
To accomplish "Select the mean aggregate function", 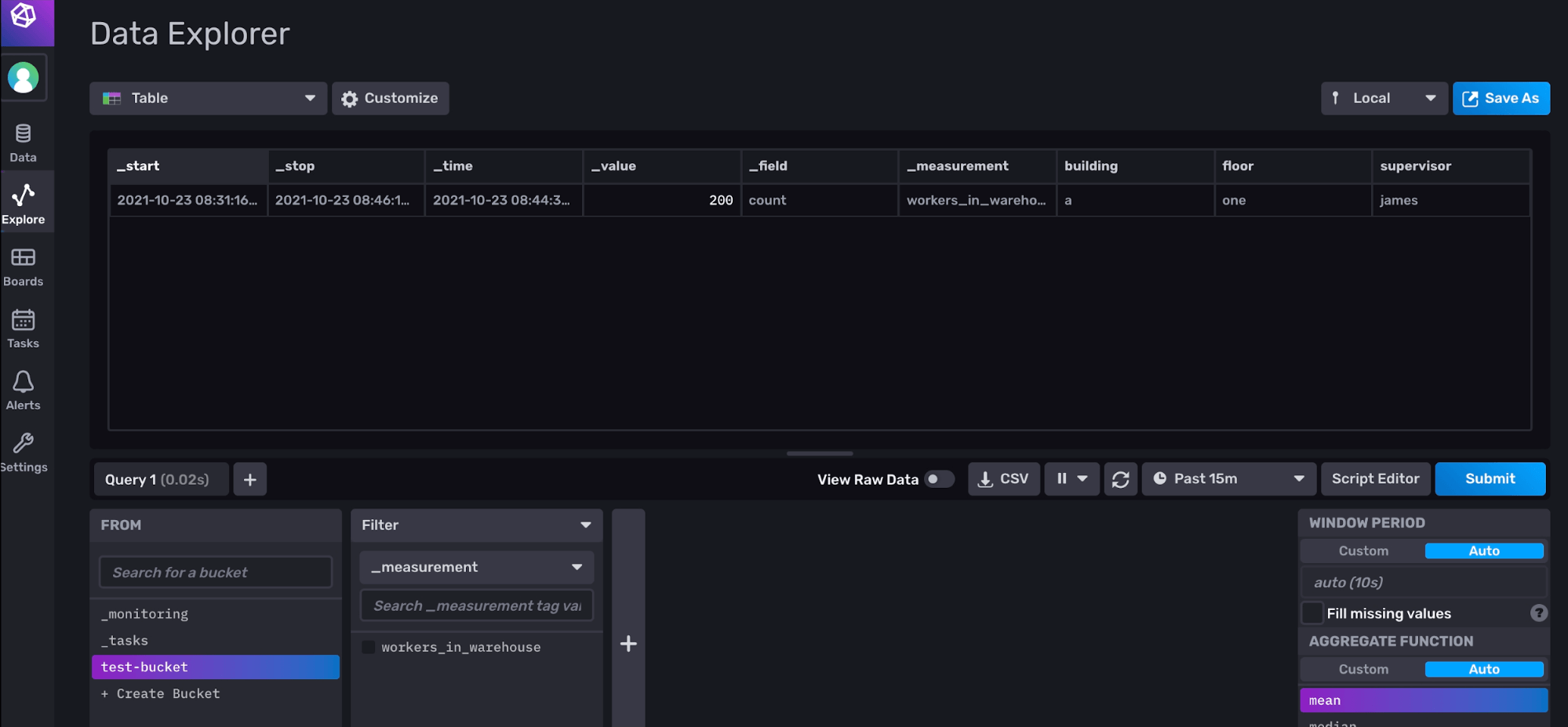I will 1423,700.
